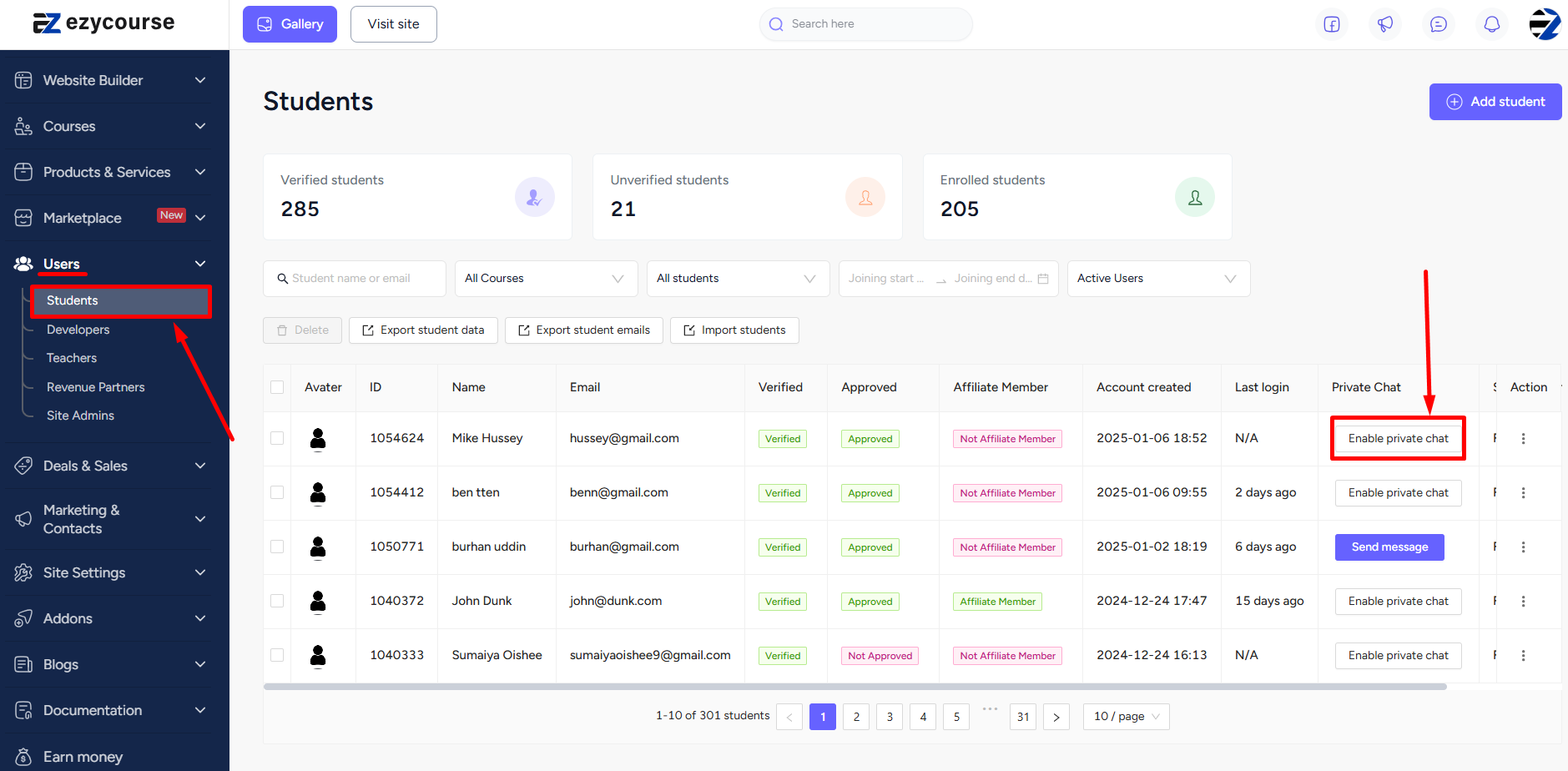Click the Website Builder sidebar icon
The height and width of the screenshot is (771, 1568).
coord(23,80)
